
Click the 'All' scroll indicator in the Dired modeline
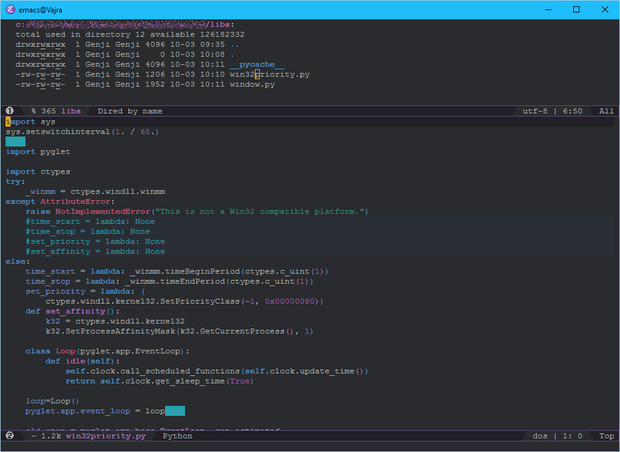click(x=606, y=111)
